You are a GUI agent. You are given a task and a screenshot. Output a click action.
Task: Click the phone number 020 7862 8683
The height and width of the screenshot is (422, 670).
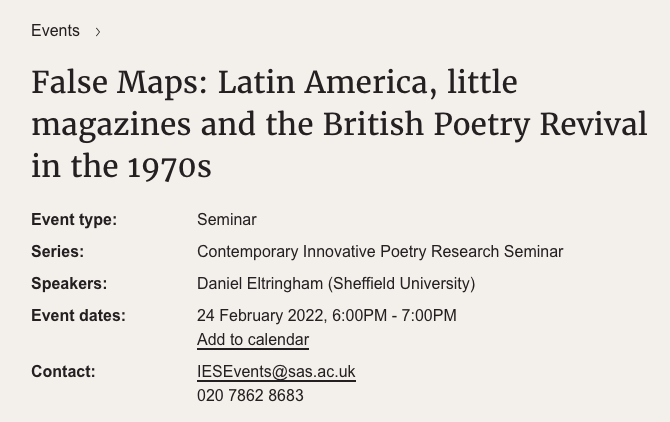click(250, 396)
